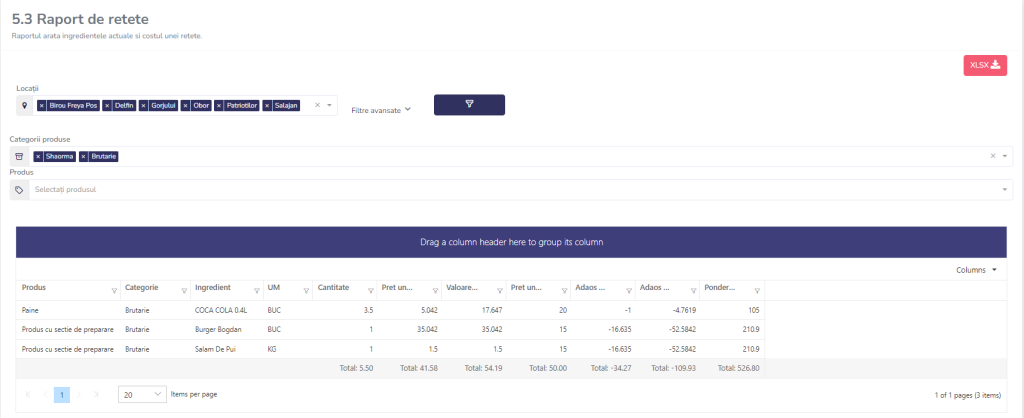Open the filter on the Produs column
Viewport: 1024px width, 418px height.
(112, 290)
